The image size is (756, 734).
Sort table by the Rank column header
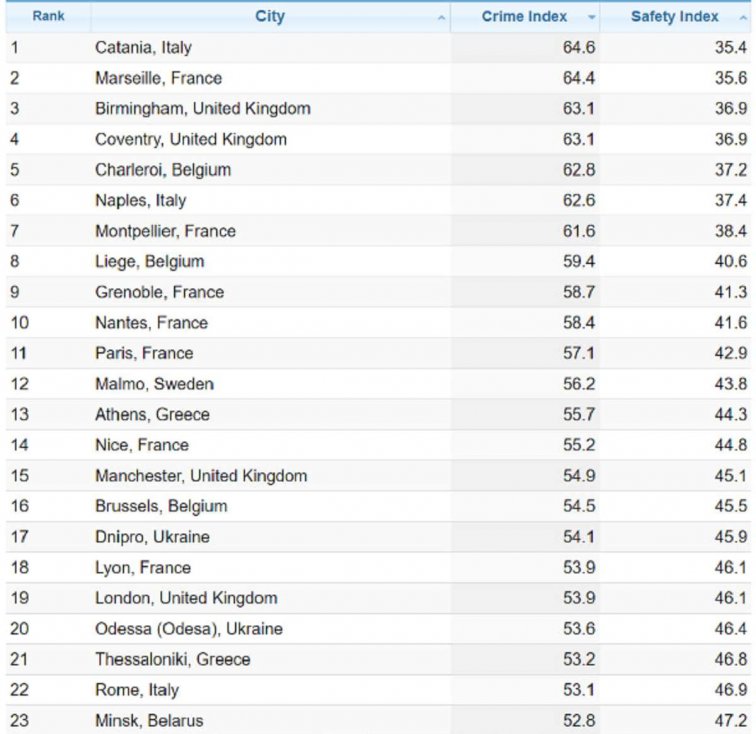point(48,17)
